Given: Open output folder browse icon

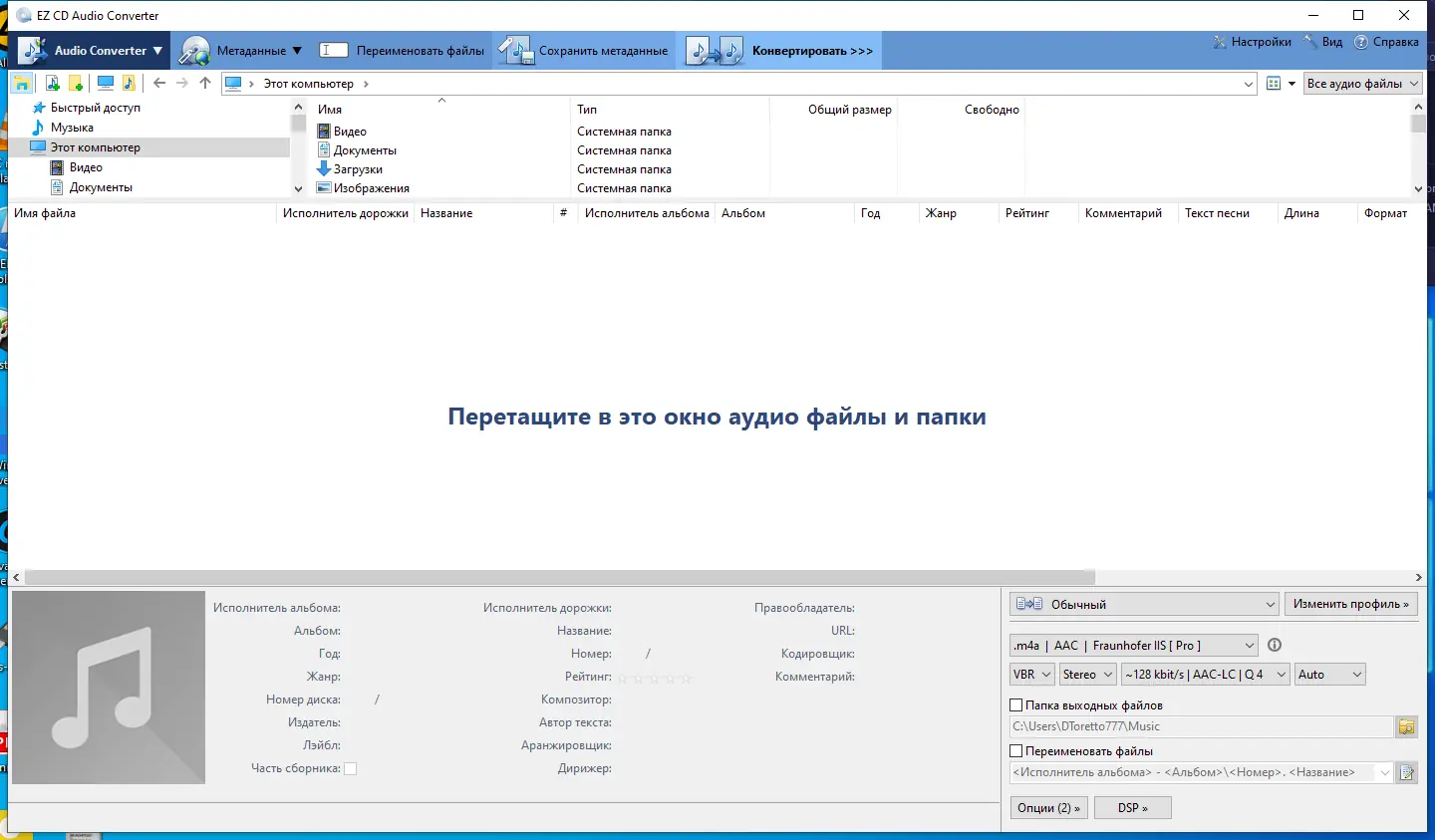Looking at the screenshot, I should [1407, 726].
